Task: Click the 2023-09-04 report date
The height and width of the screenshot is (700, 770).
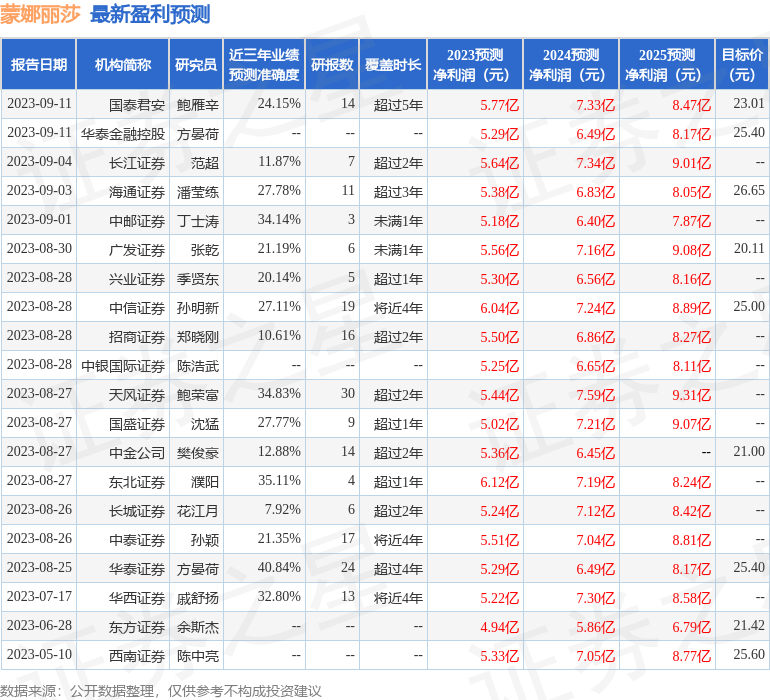Action: click(39, 161)
